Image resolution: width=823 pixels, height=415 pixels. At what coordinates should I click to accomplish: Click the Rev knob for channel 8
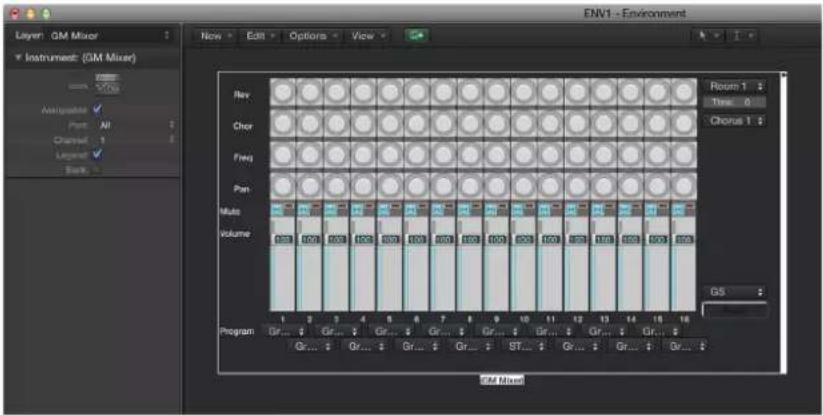(470, 92)
